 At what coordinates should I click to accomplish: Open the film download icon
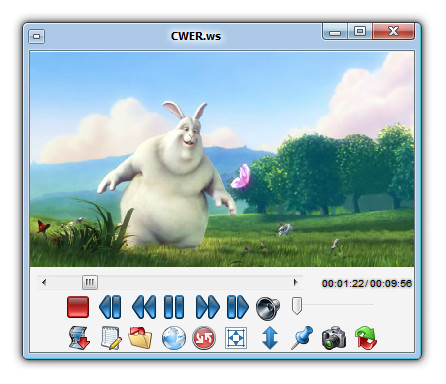[x=79, y=338]
